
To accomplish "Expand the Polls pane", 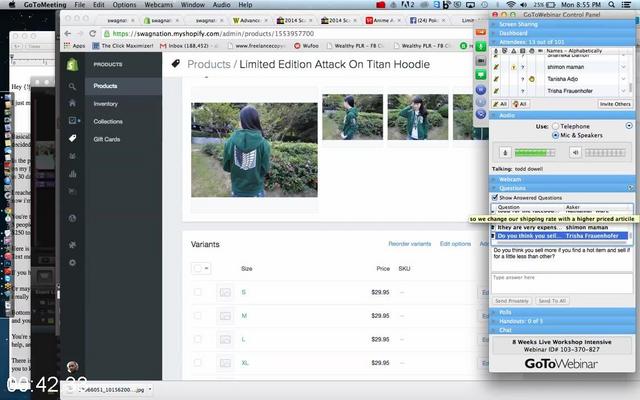I will pyautogui.click(x=562, y=312).
